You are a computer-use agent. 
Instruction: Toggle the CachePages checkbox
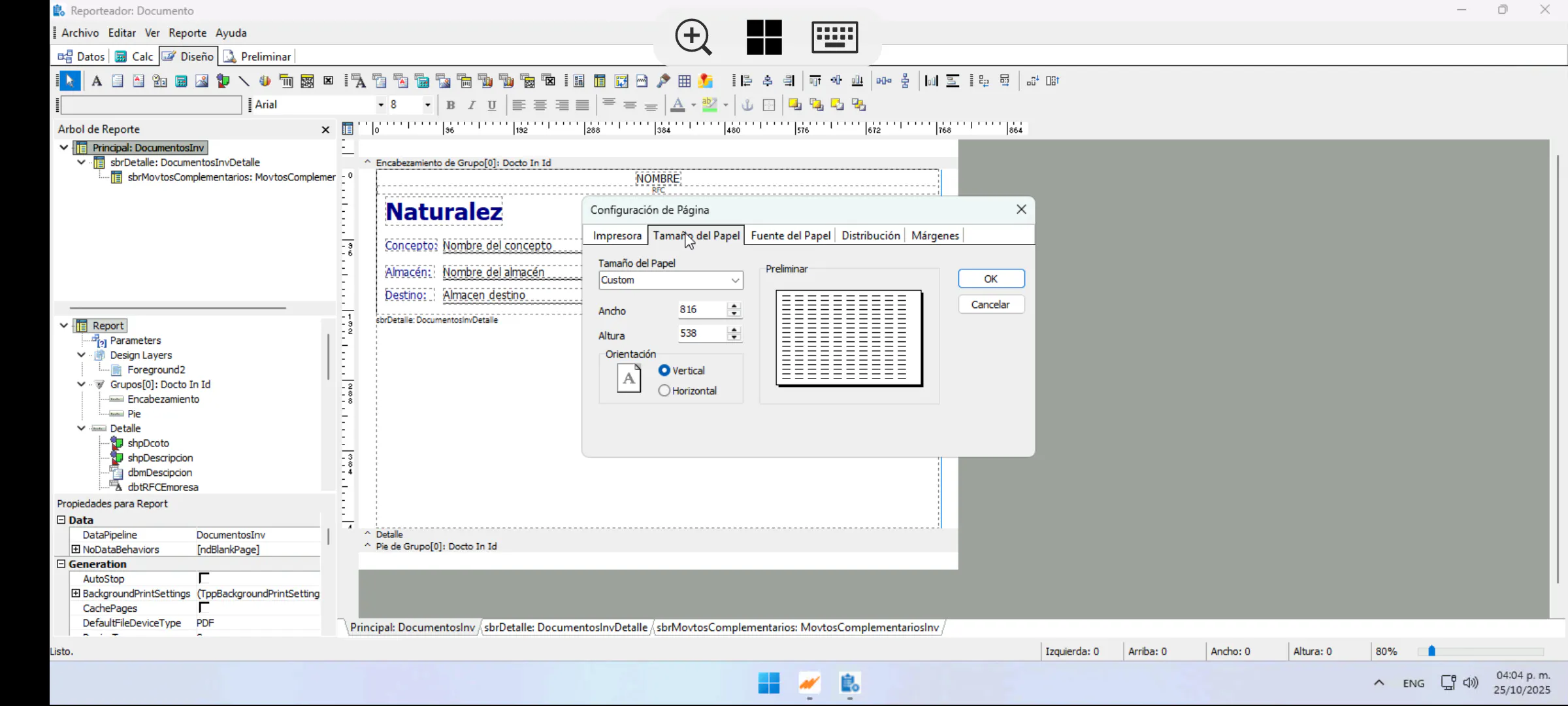pos(204,608)
